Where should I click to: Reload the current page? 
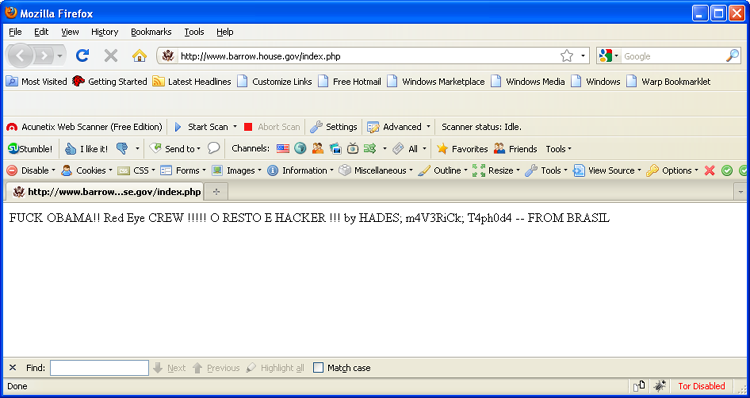pyautogui.click(x=82, y=56)
